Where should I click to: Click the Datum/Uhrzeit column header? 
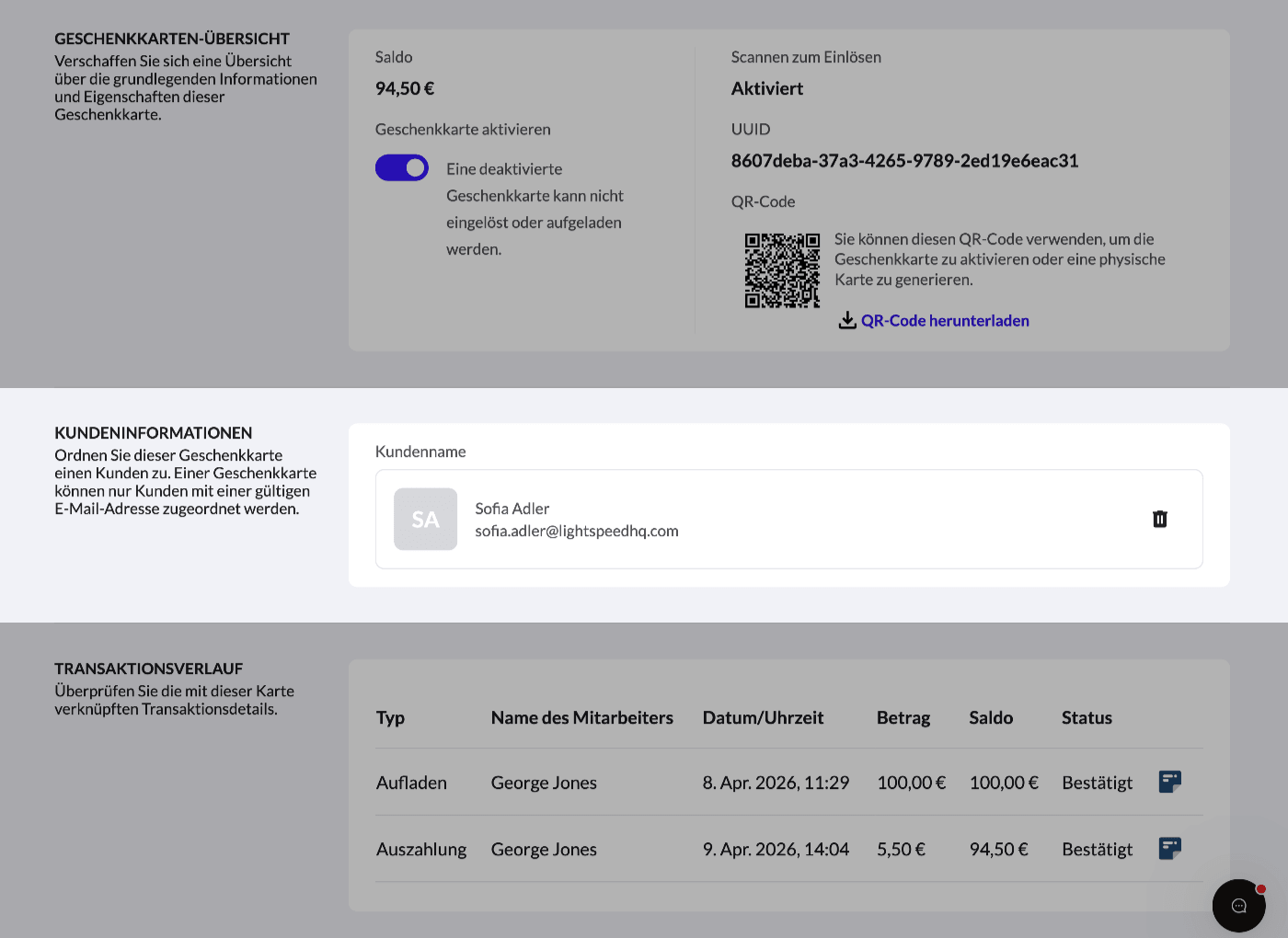pyautogui.click(x=763, y=718)
